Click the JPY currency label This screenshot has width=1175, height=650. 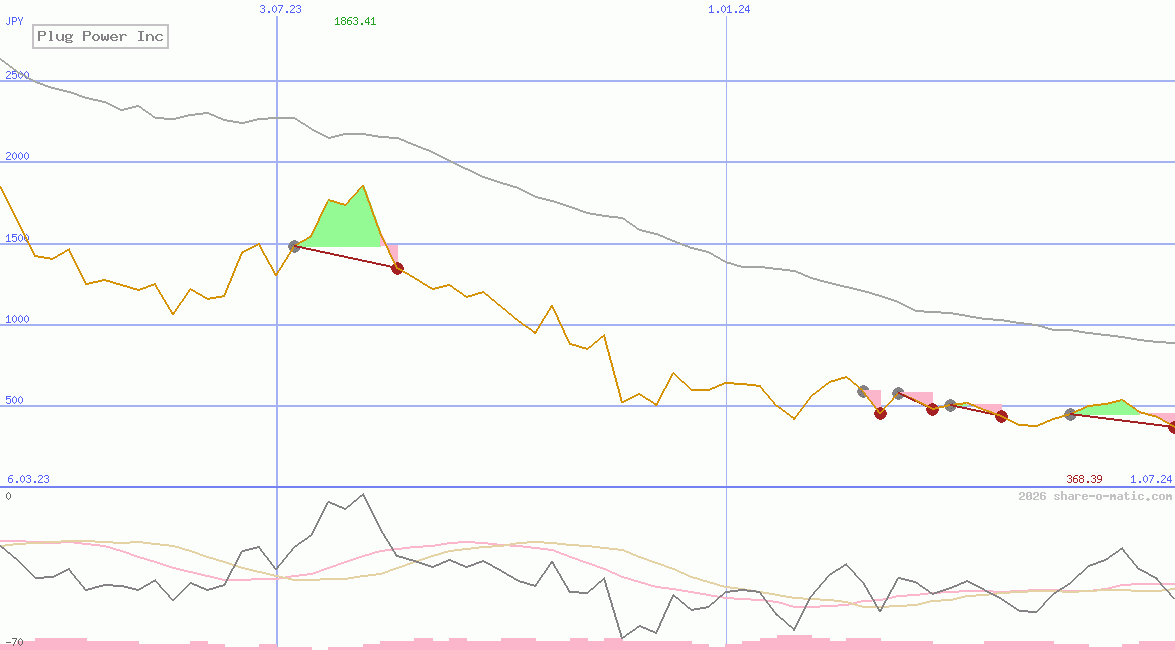15,21
